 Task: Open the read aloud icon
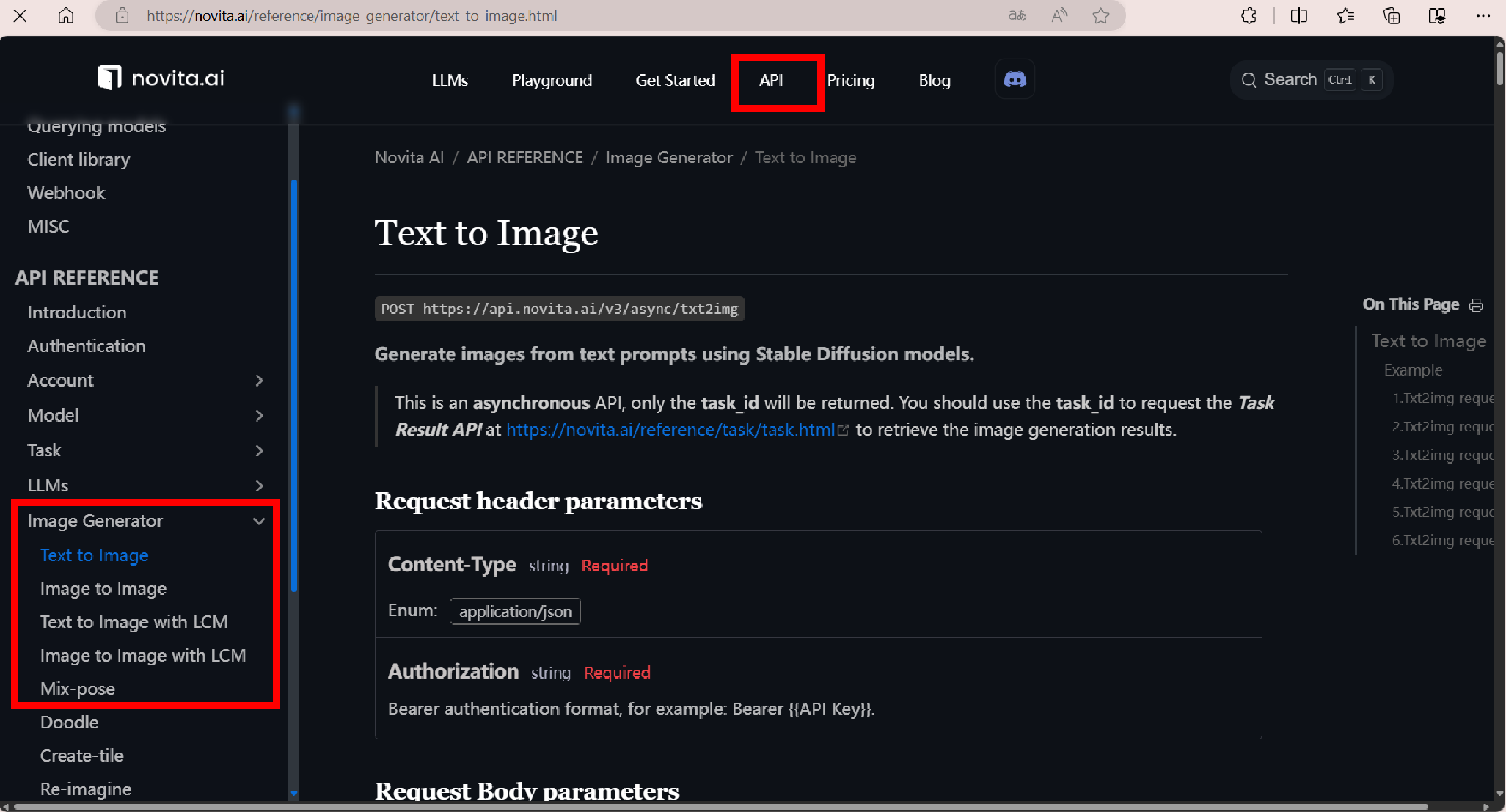click(x=1059, y=15)
